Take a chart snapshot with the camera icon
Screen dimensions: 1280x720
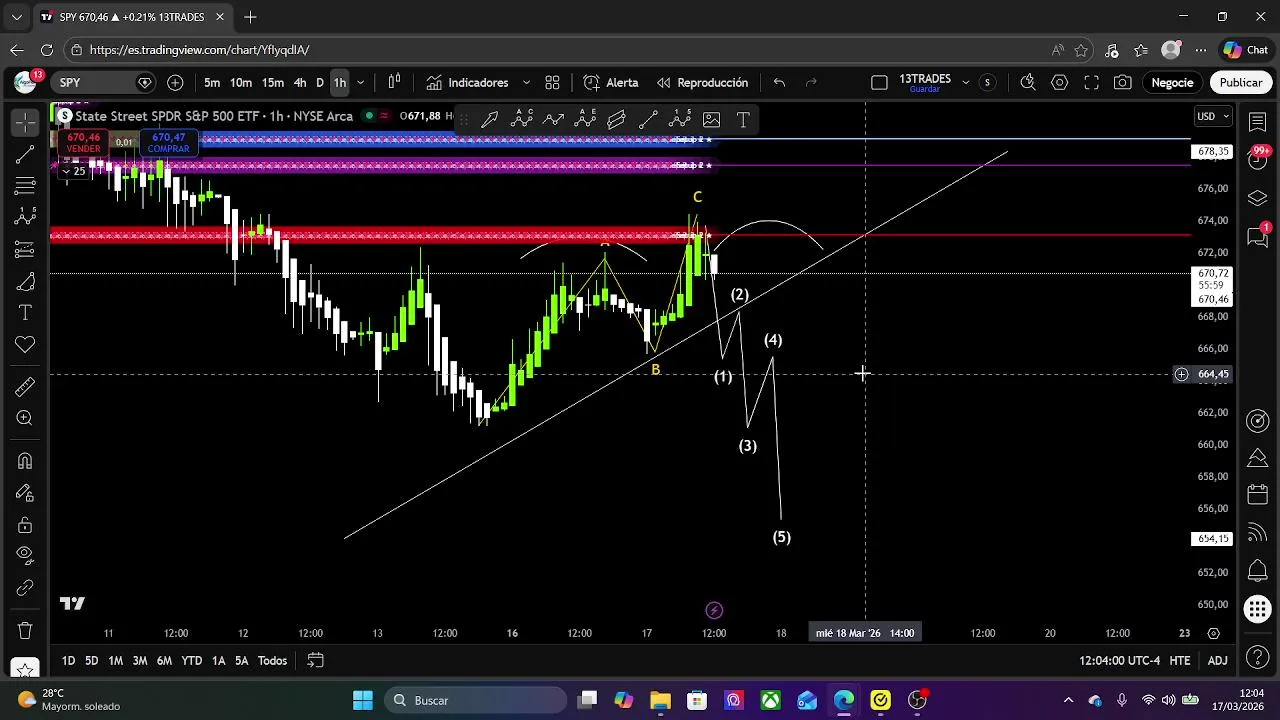coord(1123,83)
